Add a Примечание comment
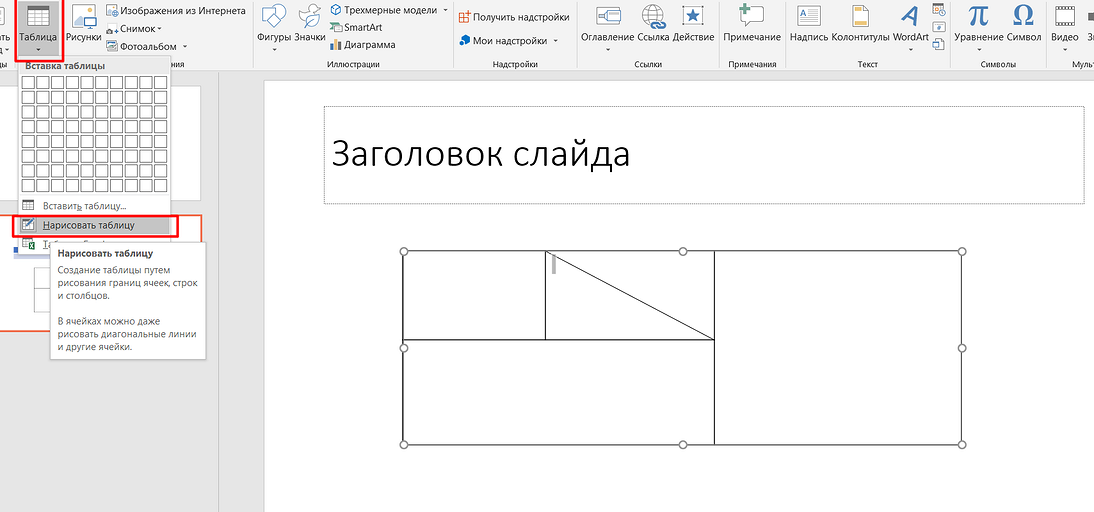The width and height of the screenshot is (1094, 512). (752, 26)
